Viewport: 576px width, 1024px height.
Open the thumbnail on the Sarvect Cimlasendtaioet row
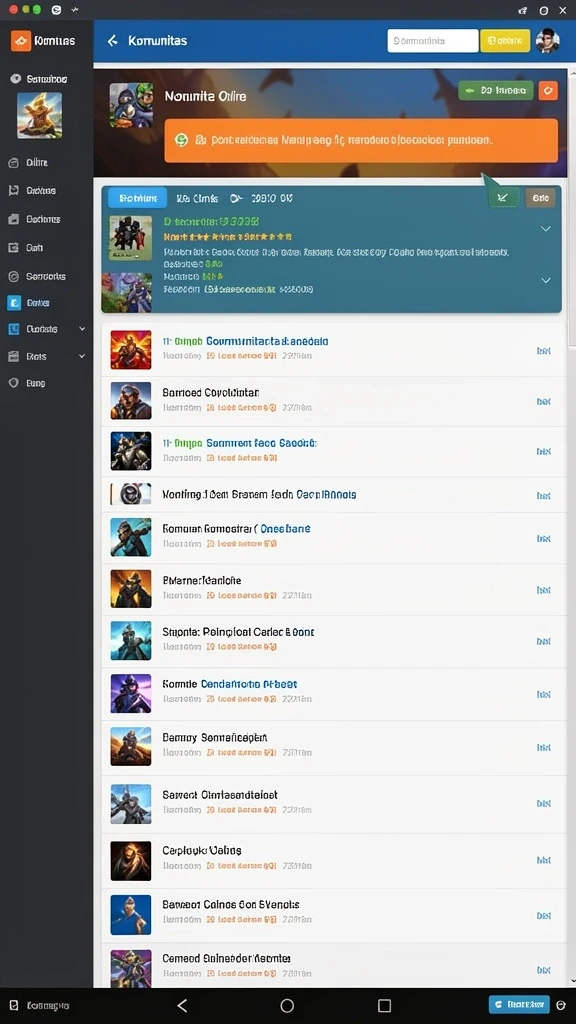tap(131, 803)
